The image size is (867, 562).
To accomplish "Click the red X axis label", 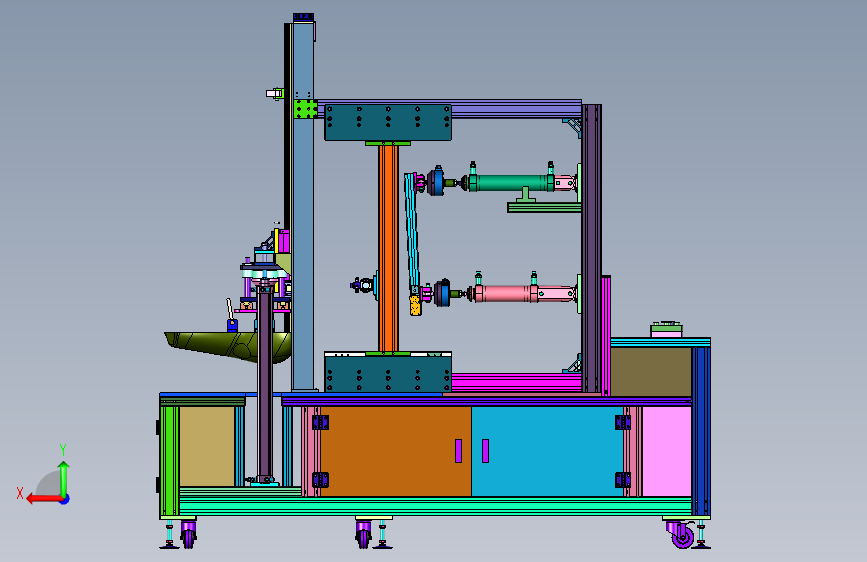I will (x=20, y=493).
